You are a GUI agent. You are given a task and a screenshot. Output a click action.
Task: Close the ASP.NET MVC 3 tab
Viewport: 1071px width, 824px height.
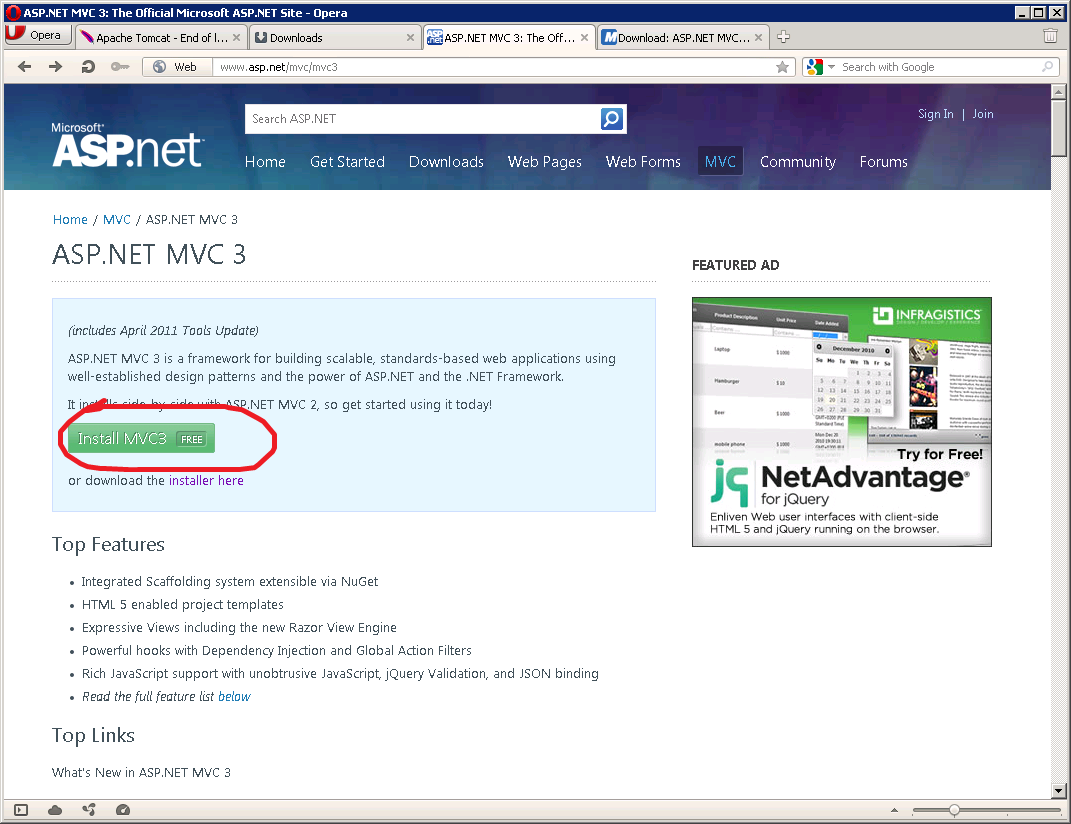point(584,38)
